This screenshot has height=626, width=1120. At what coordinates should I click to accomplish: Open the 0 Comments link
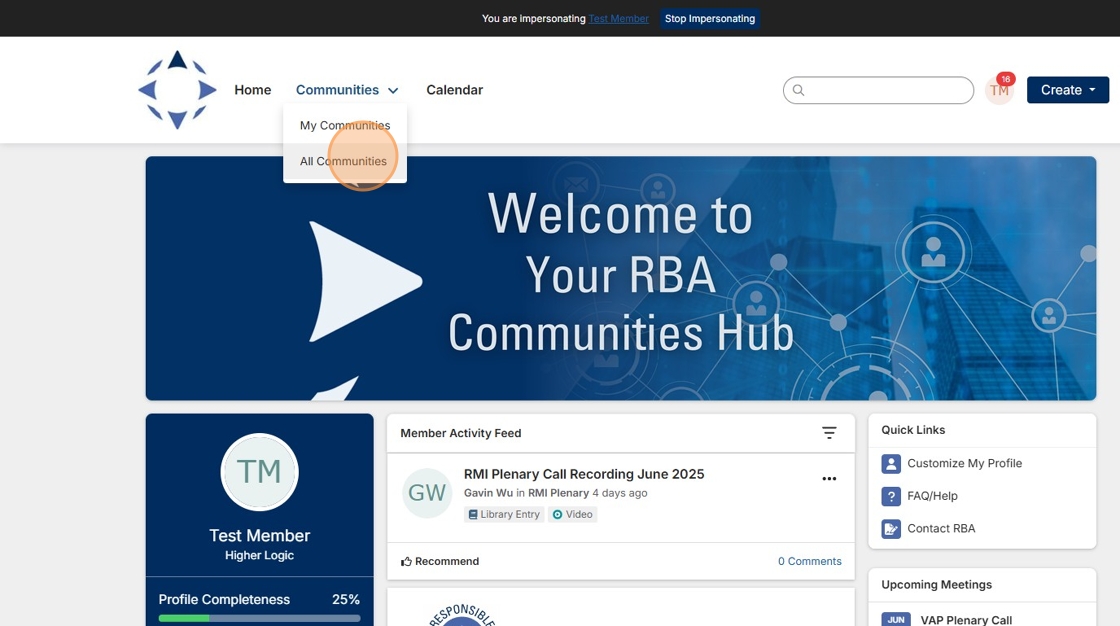point(809,562)
